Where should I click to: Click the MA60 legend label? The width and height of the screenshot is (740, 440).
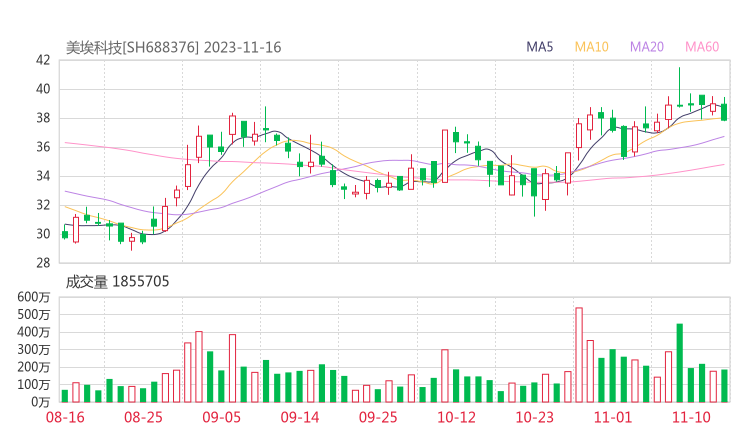point(702,47)
